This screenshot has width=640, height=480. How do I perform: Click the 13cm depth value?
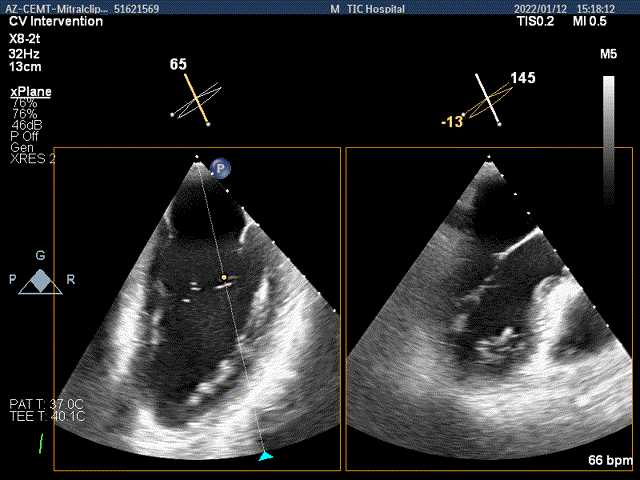[25, 67]
